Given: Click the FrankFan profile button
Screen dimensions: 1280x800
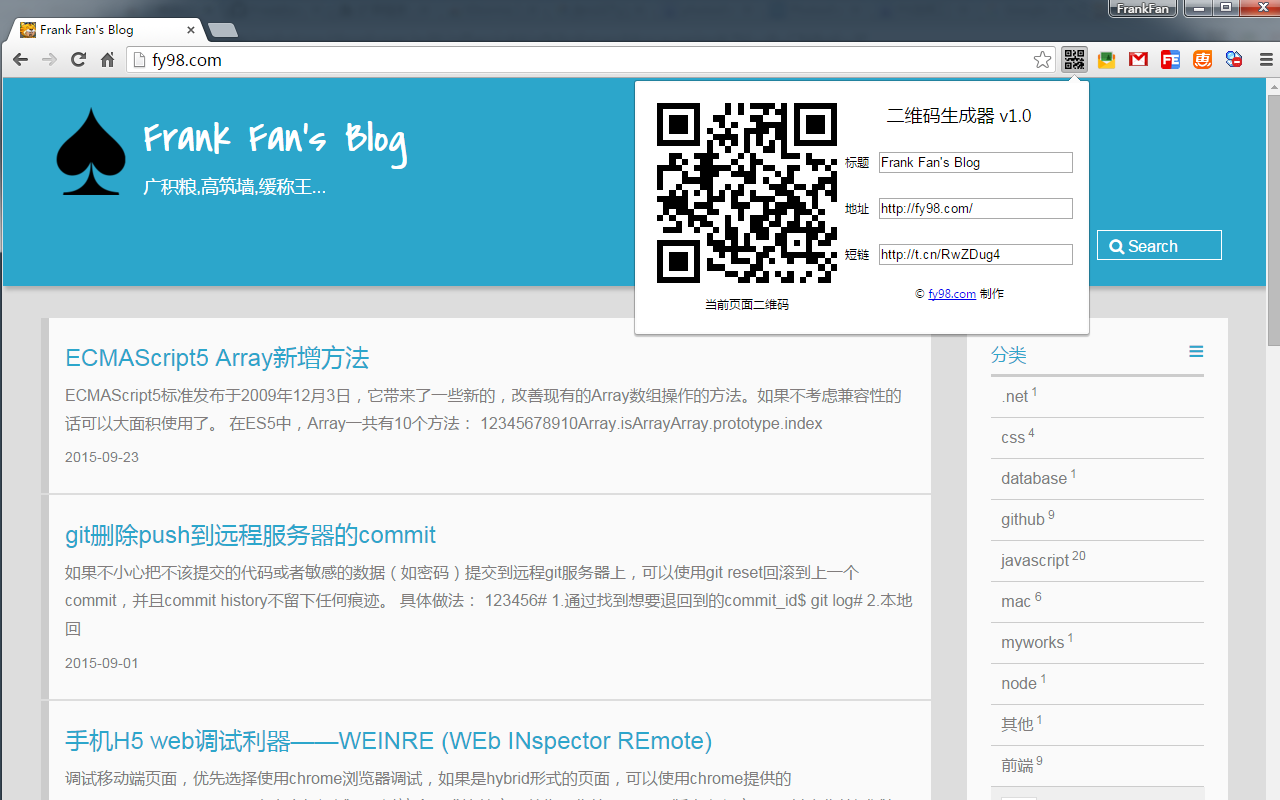Looking at the screenshot, I should (1142, 9).
